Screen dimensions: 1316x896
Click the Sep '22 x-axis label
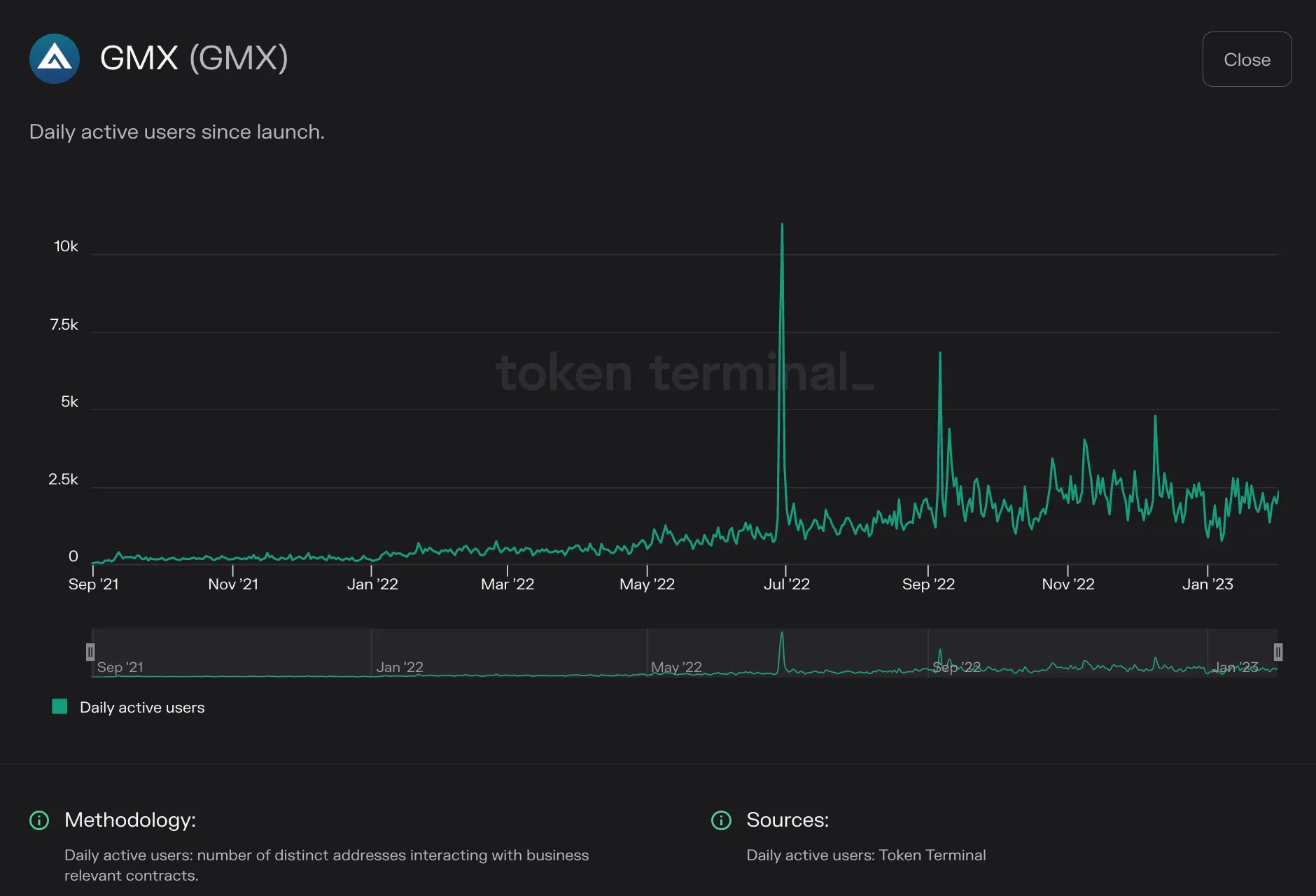pyautogui.click(x=928, y=584)
